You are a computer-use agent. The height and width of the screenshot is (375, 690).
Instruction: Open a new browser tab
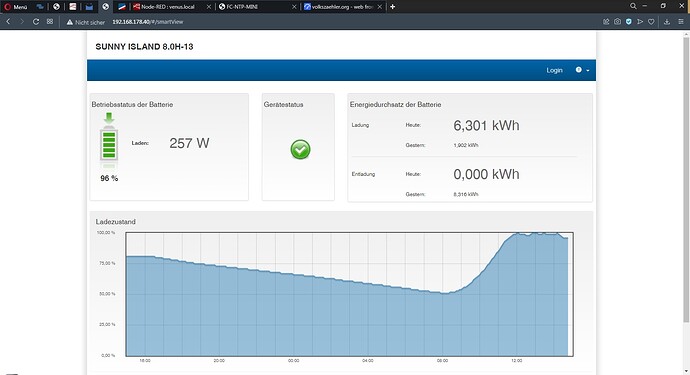point(393,7)
